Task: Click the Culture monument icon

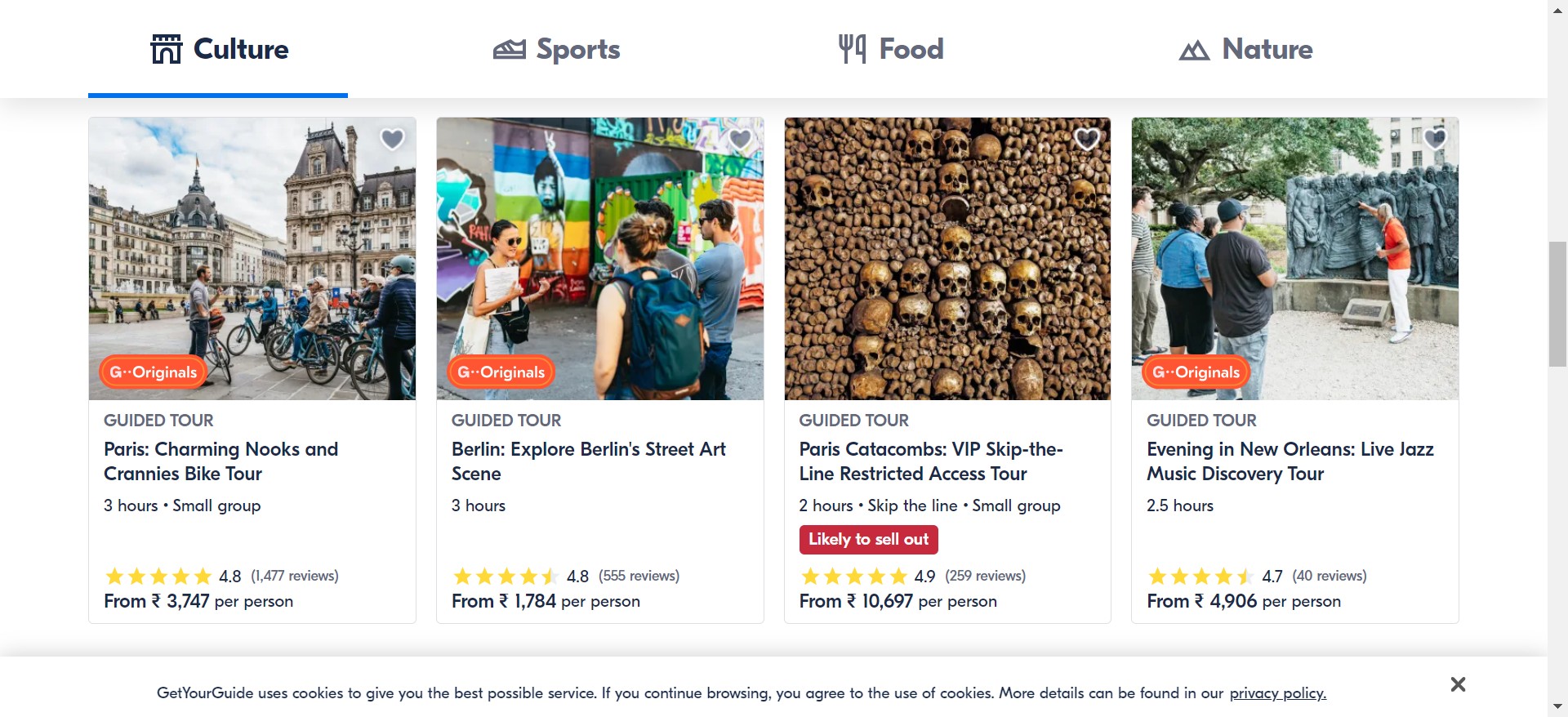Action: pos(167,49)
